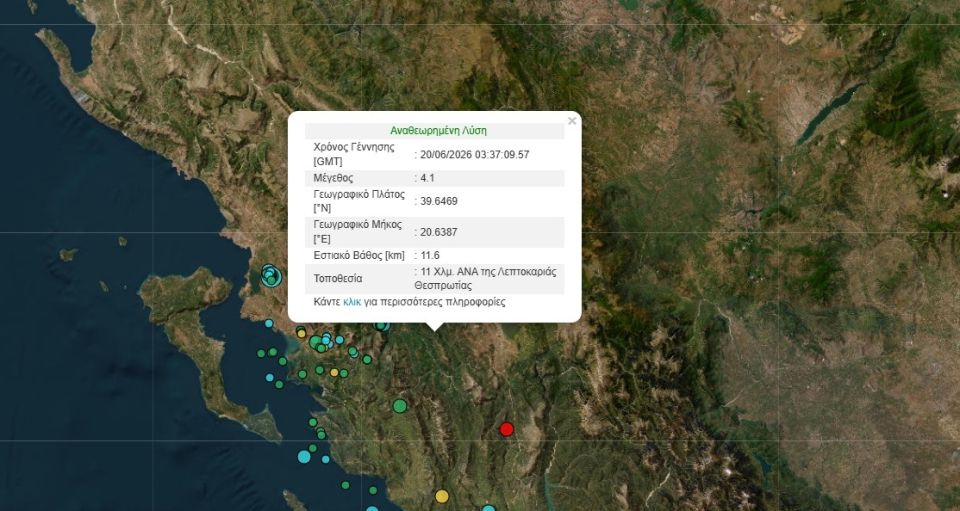Screen dimensions: 960x511
Task: Select the large cyan offshore earthquake marker
Action: [x=304, y=456]
